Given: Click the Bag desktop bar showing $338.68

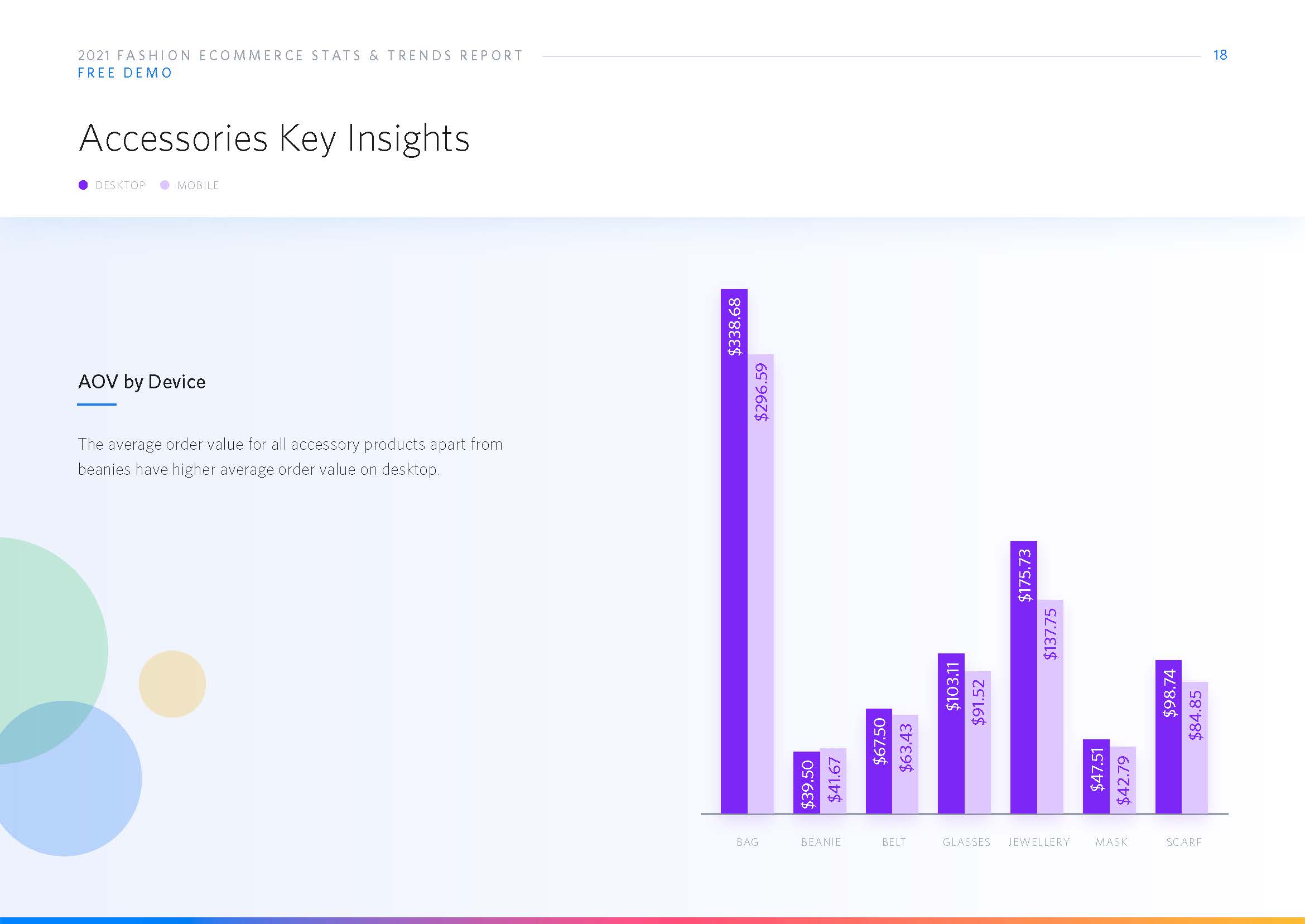Looking at the screenshot, I should coord(734,551).
